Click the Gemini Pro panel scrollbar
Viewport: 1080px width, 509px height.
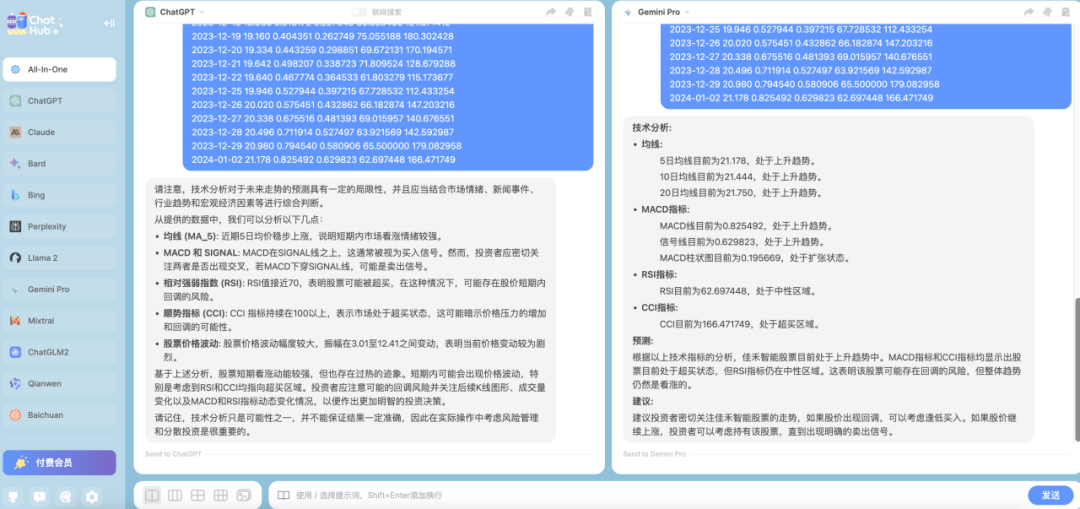pos(1077,371)
